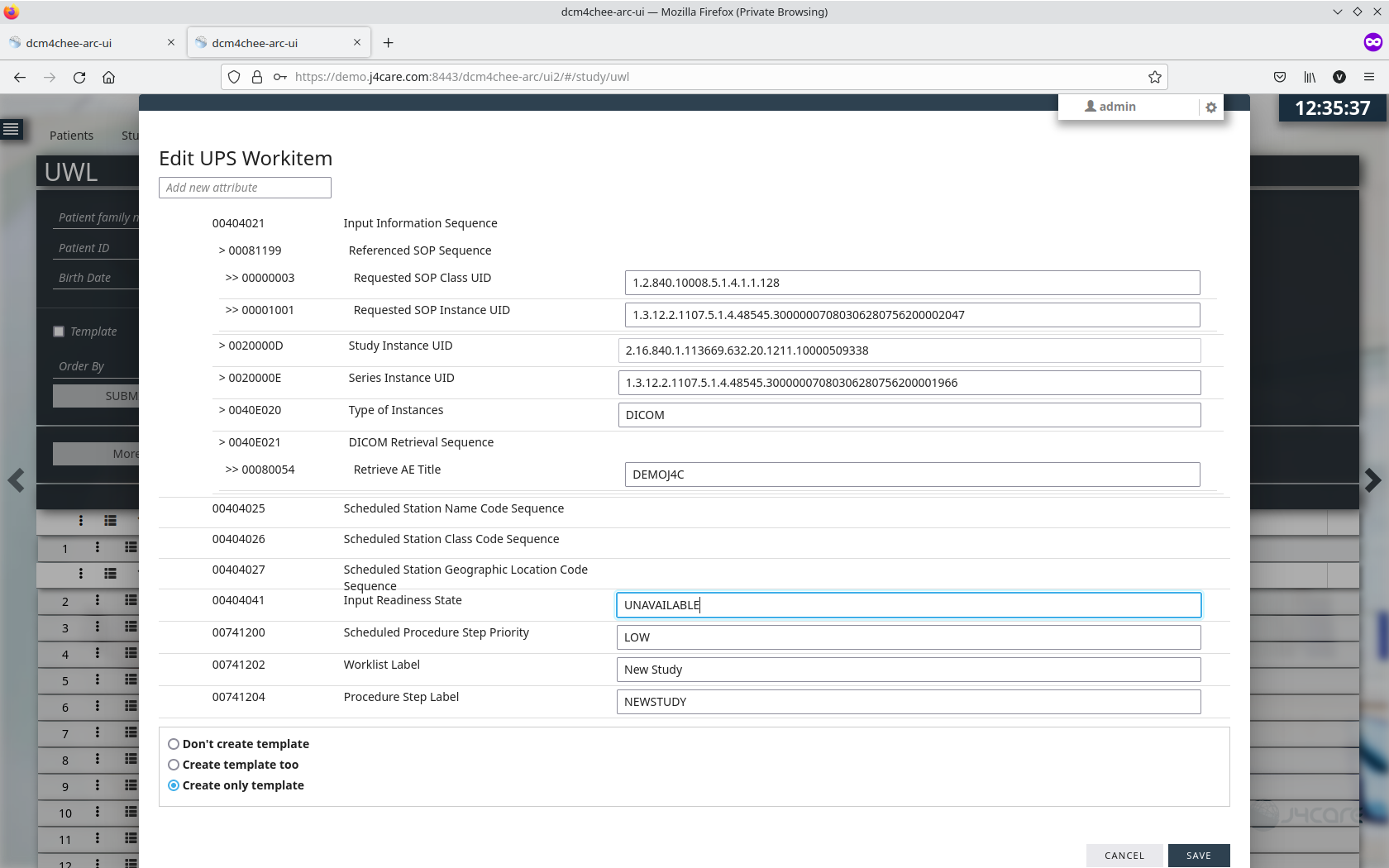Screen dimensions: 1389x868
Task: Click the attributes list icon on row 1
Action: (x=131, y=547)
